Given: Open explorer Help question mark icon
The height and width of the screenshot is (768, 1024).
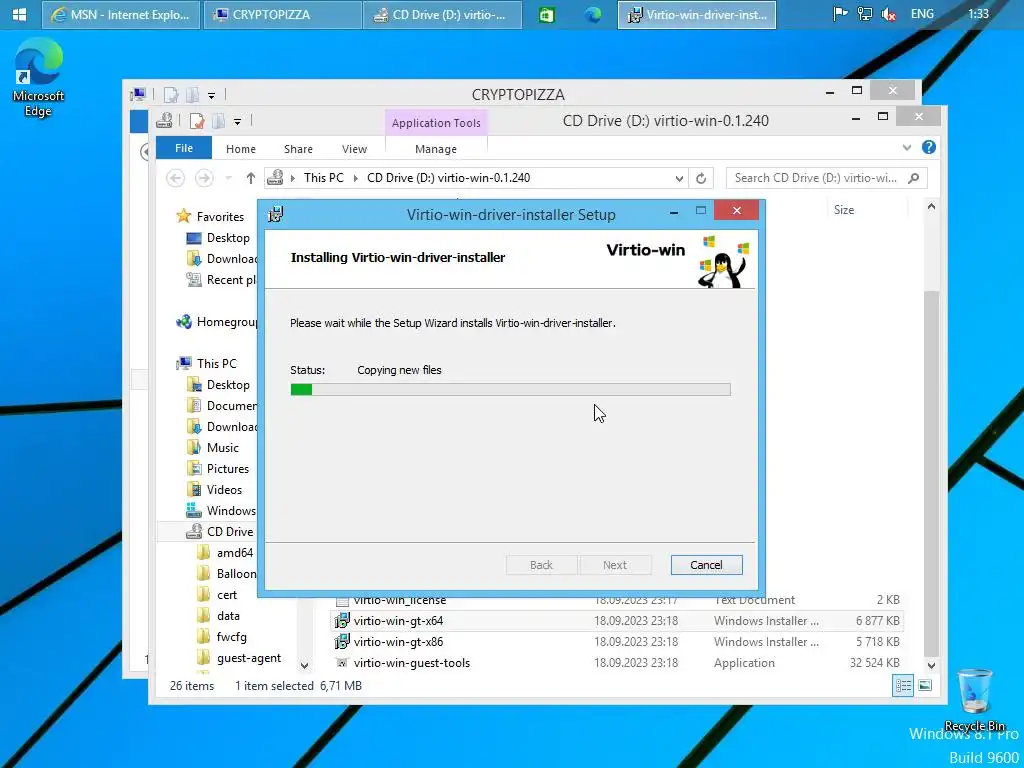Looking at the screenshot, I should (x=929, y=148).
